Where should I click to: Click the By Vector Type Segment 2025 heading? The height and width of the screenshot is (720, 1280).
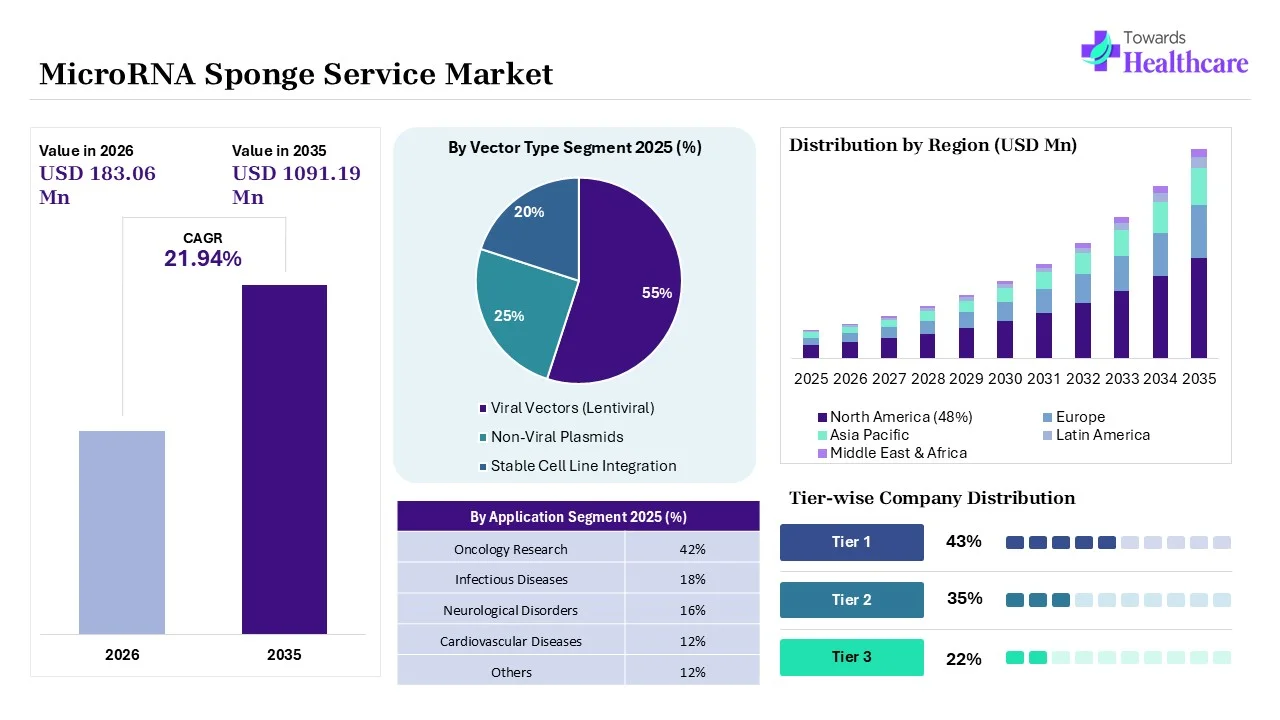[x=575, y=147]
